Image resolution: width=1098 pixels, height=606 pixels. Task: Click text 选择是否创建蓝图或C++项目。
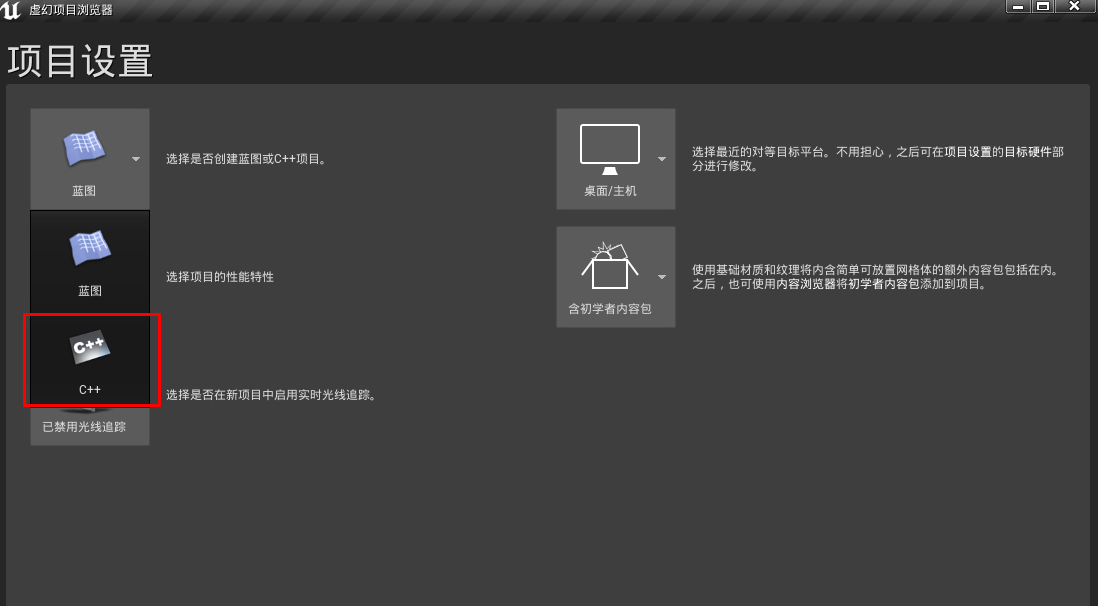246,159
